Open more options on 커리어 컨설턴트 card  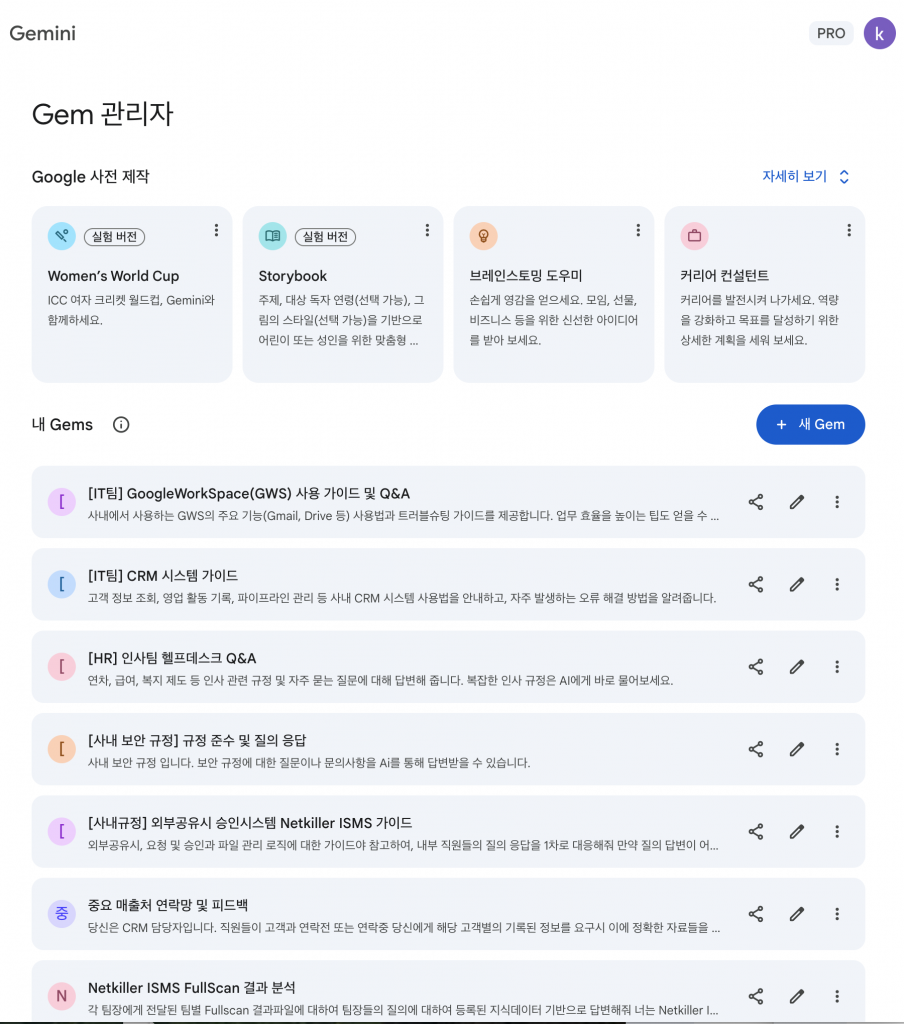848,230
